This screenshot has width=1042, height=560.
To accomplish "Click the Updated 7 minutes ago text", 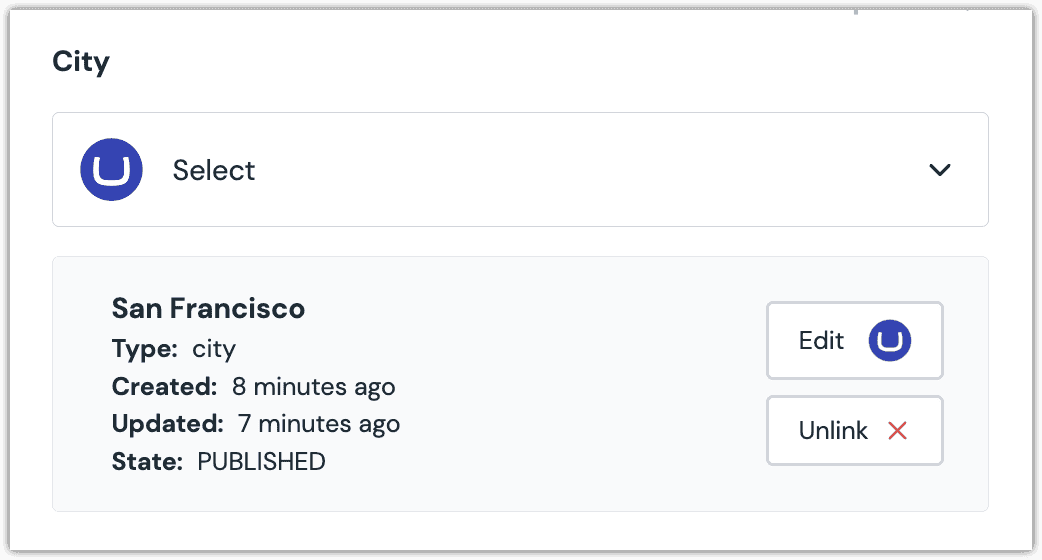I will point(256,424).
